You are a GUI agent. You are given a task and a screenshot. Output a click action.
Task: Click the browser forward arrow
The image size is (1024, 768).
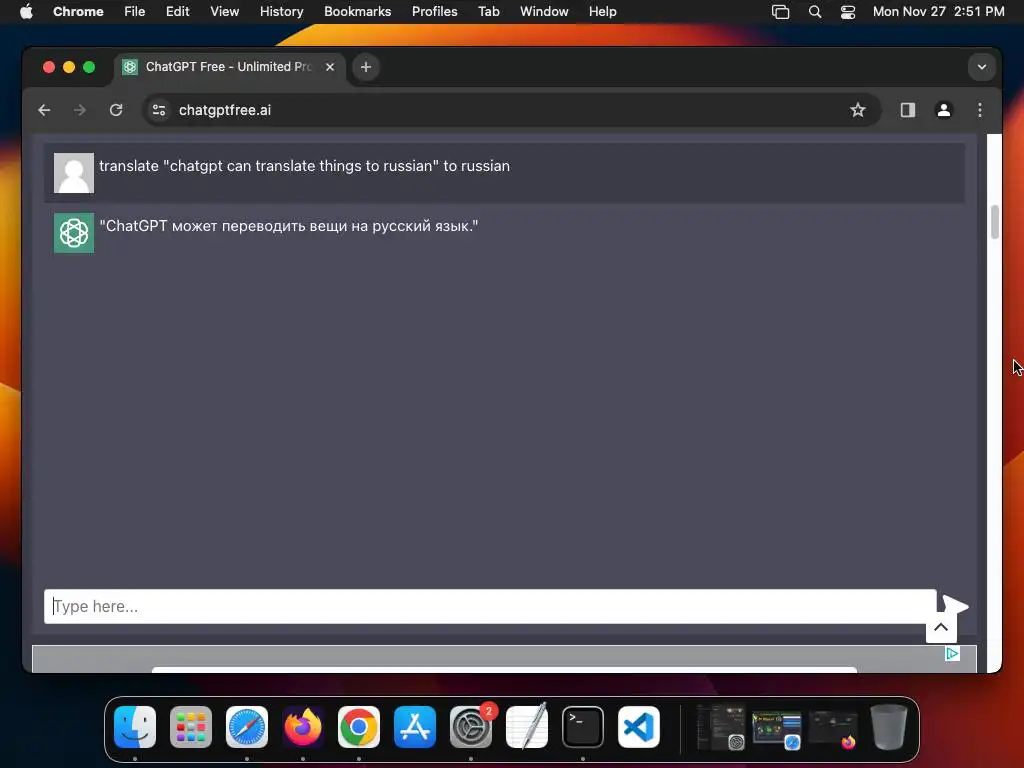(80, 110)
